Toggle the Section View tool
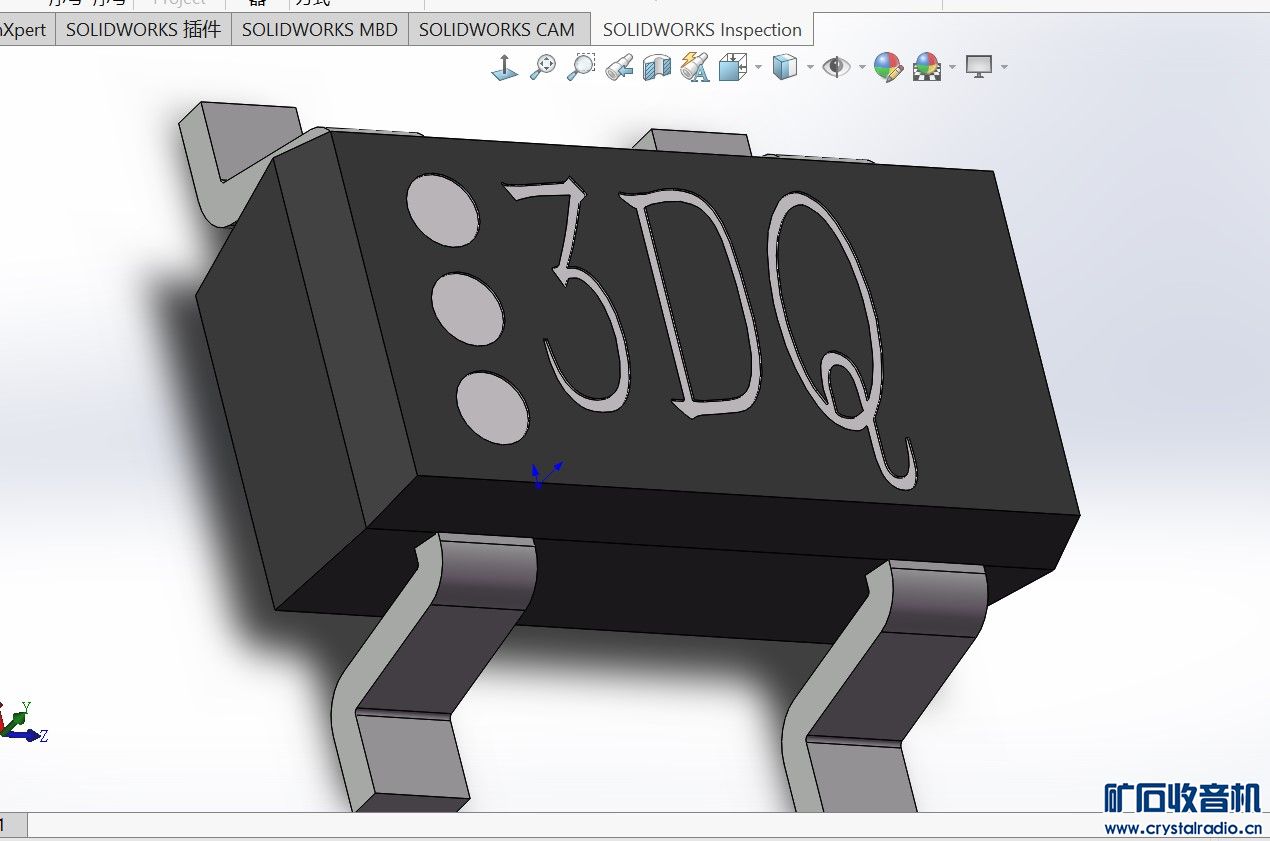The height and width of the screenshot is (841, 1270). (656, 68)
